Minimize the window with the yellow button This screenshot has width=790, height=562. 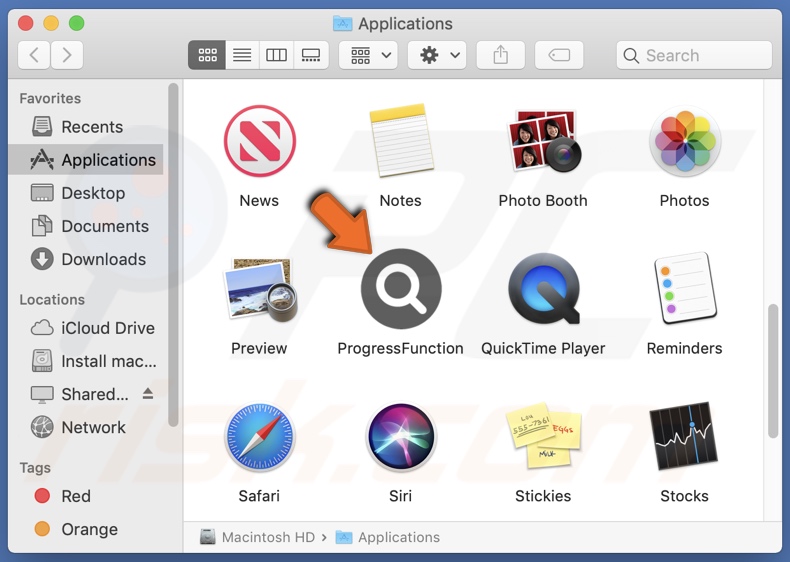(x=51, y=23)
